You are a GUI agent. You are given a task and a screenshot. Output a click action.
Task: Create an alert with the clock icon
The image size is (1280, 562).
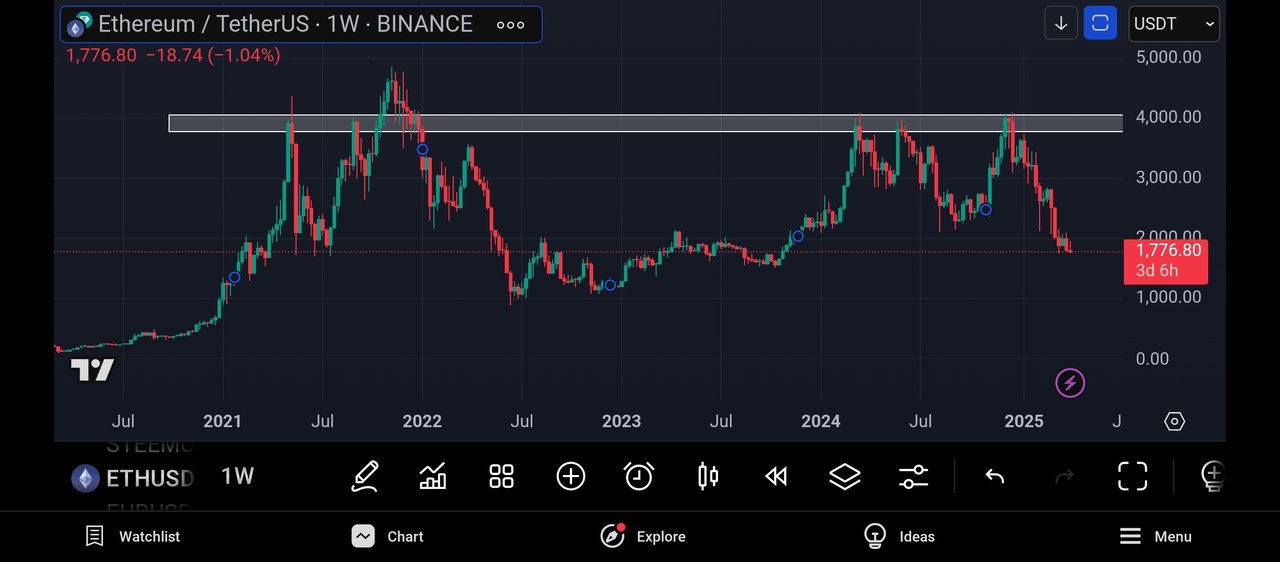point(639,476)
